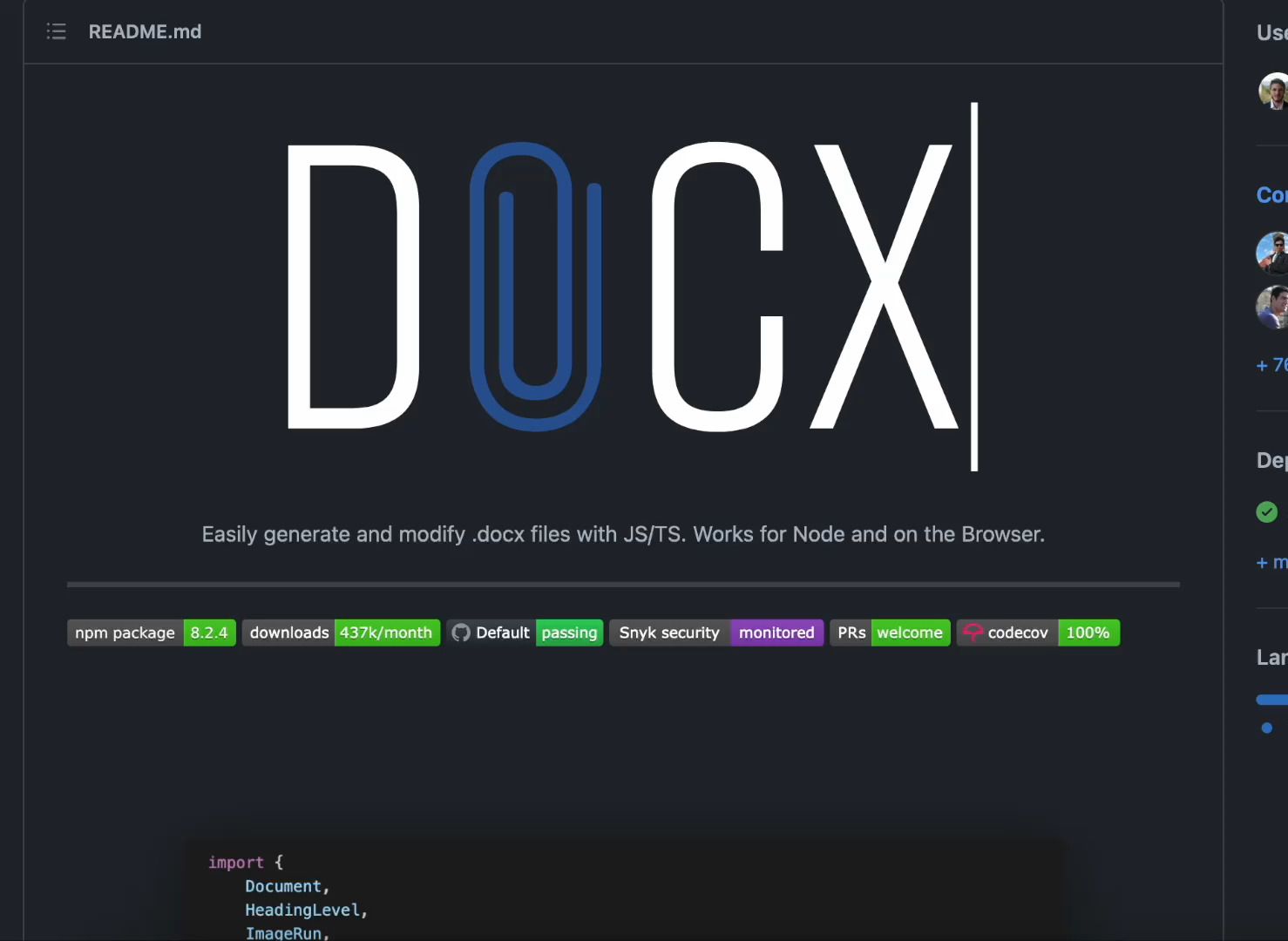Click the codecov umbrella icon
The height and width of the screenshot is (941, 1288).
coord(973,633)
